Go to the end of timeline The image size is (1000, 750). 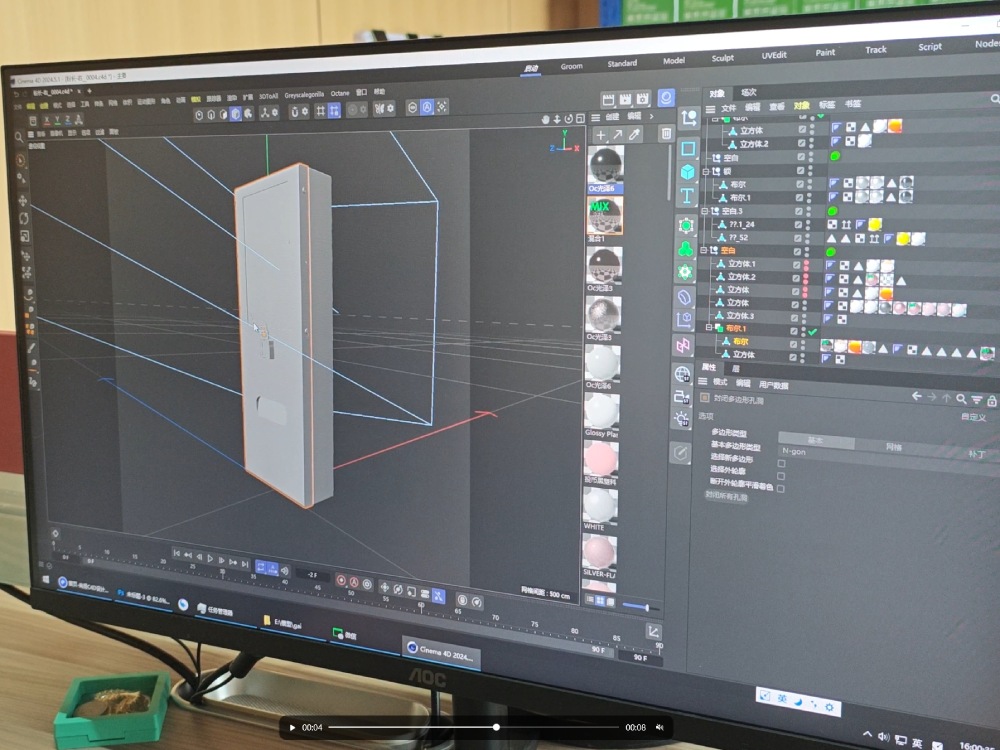pyautogui.click(x=244, y=563)
